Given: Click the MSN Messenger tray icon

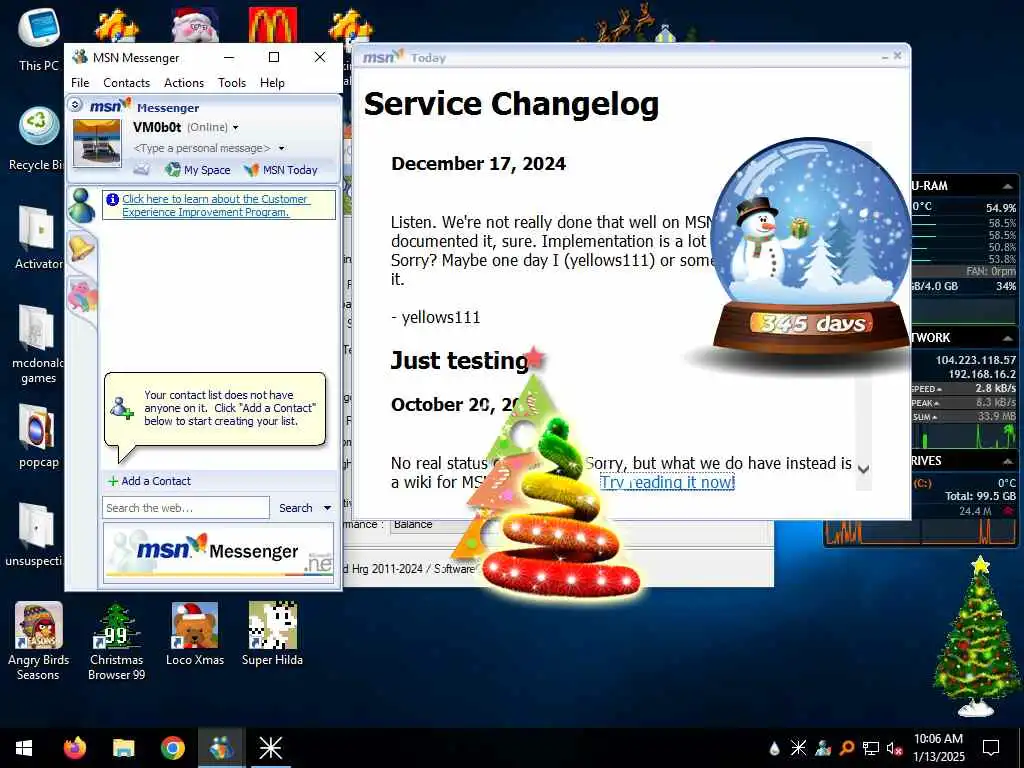Looking at the screenshot, I should pos(823,748).
